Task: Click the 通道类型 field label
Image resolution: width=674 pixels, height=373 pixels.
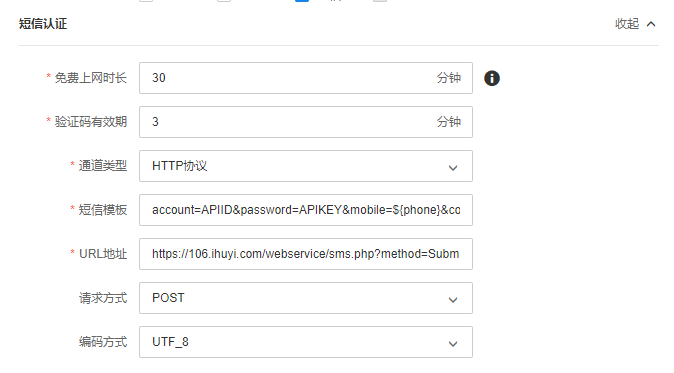Action: tap(102, 166)
